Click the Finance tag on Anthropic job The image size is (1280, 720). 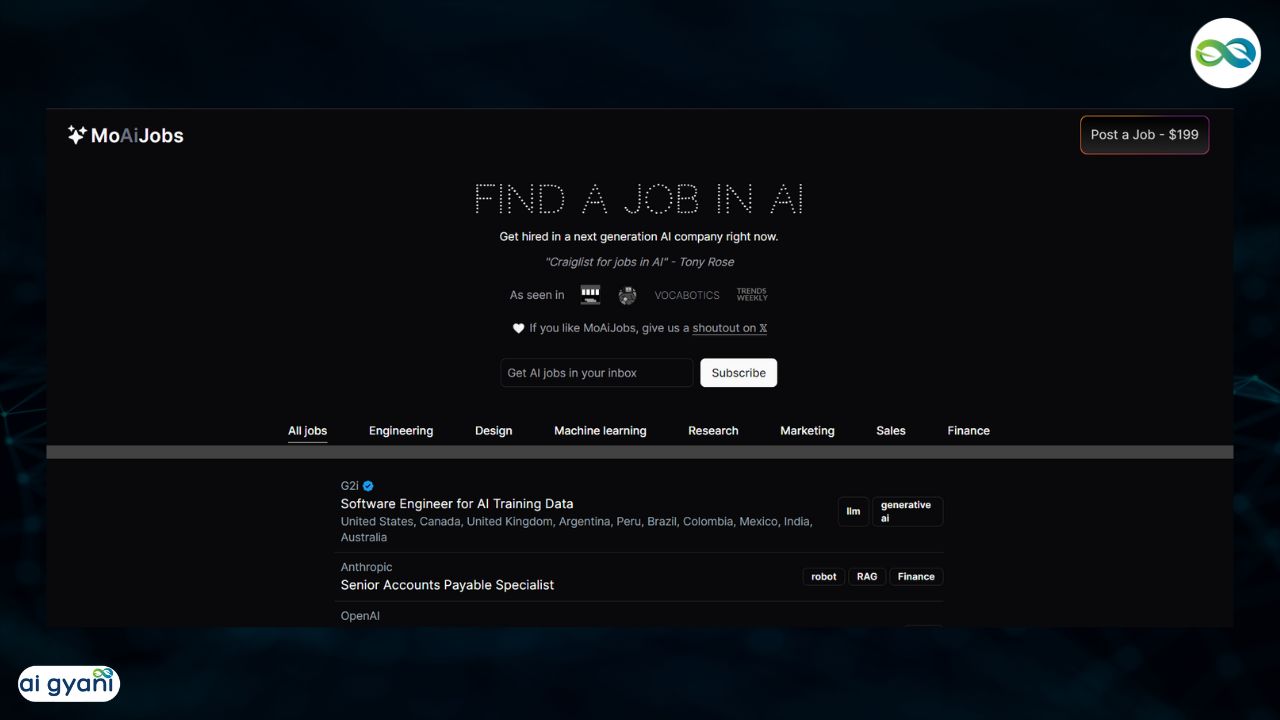coord(916,577)
